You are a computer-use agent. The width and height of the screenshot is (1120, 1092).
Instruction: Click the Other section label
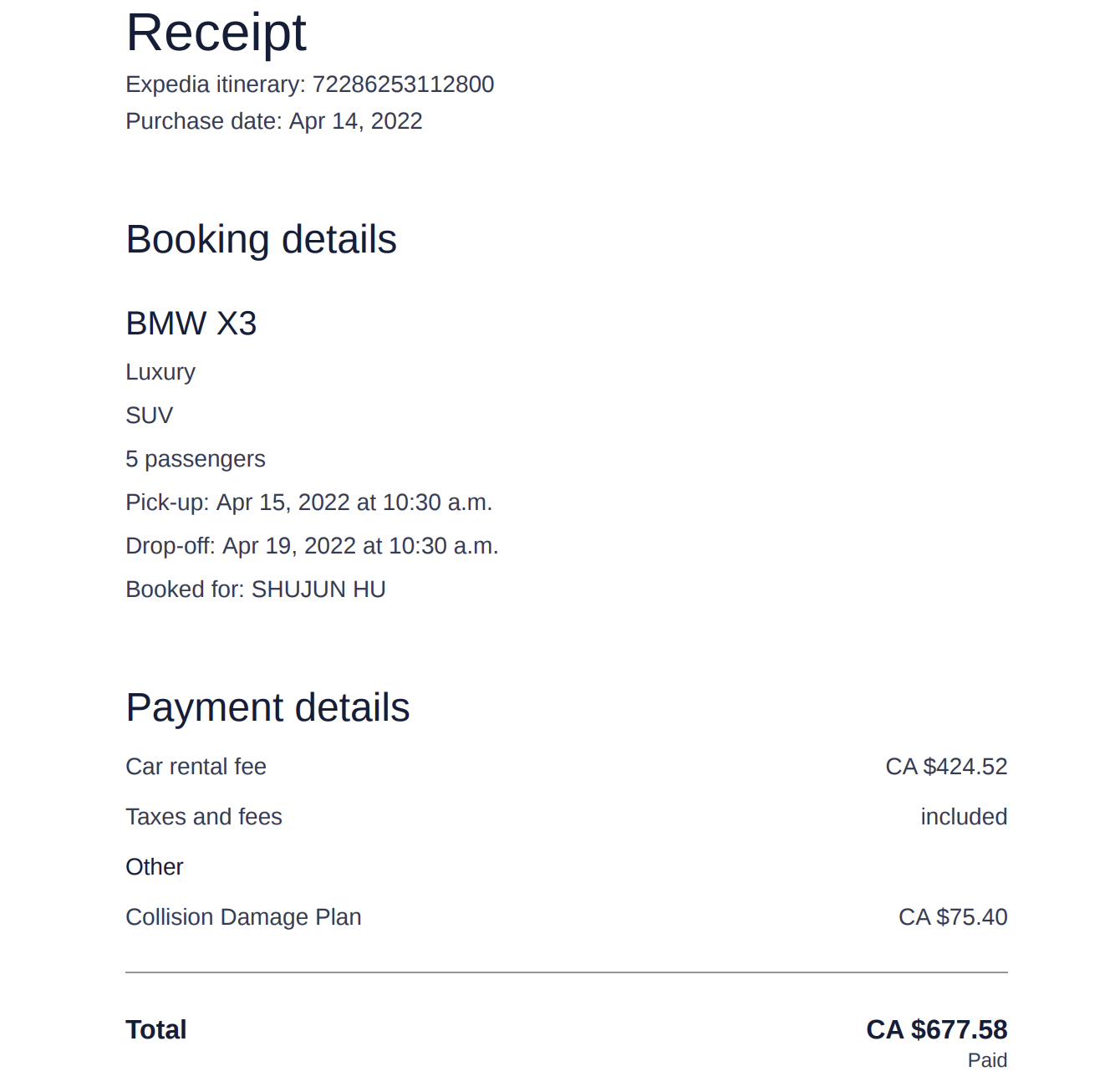155,867
